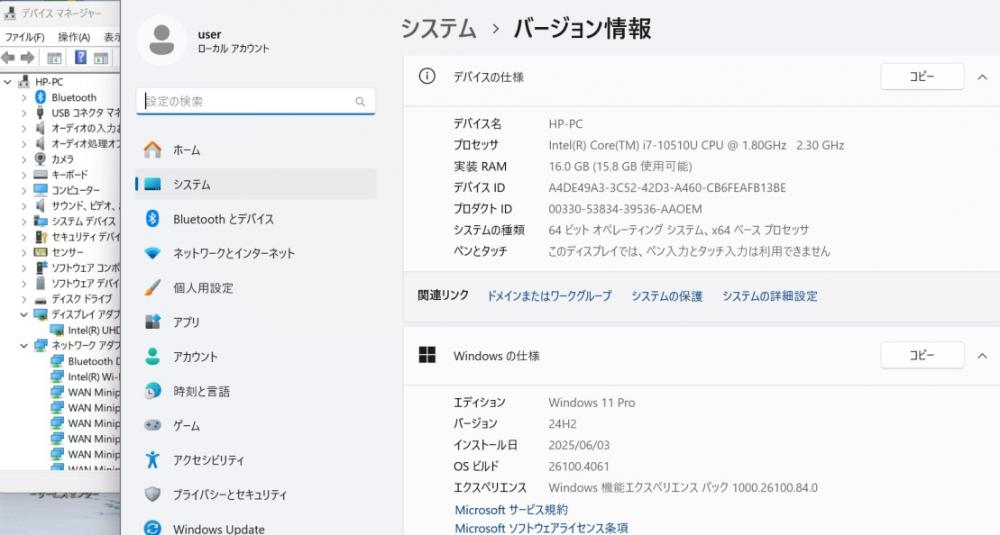Screen dimensions: 1000x535
Task: Select Intel(R) UHD display adapter in Device Manager
Action: [x=93, y=330]
